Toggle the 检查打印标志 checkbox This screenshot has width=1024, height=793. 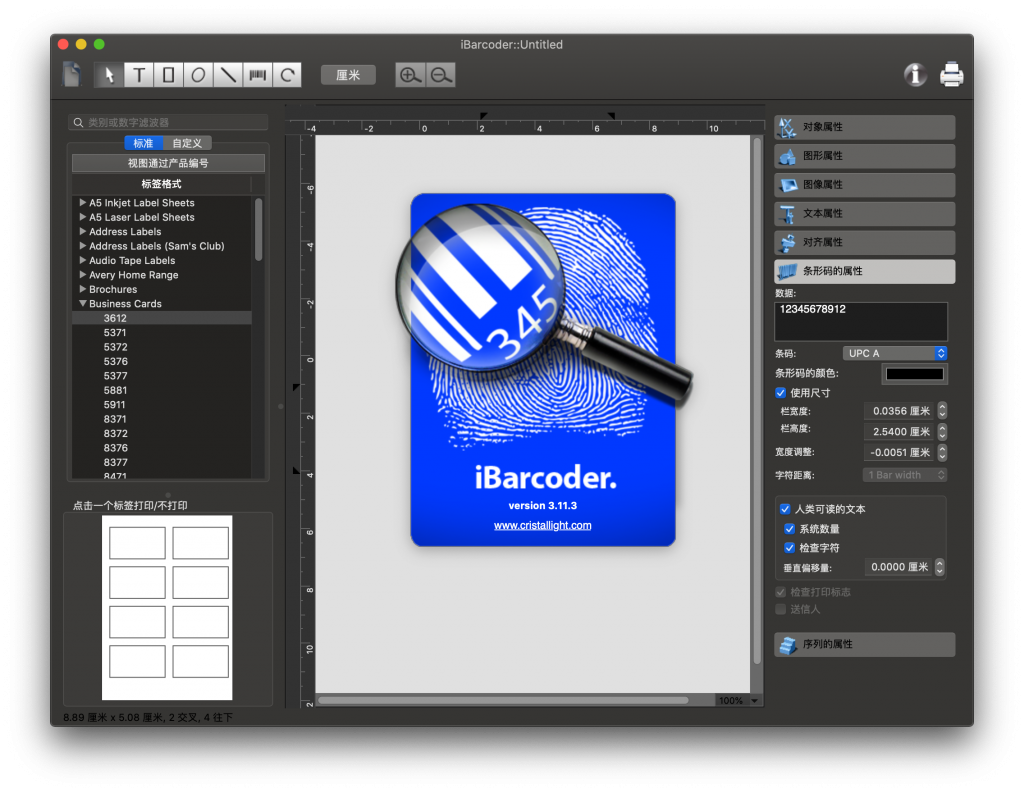[780, 592]
